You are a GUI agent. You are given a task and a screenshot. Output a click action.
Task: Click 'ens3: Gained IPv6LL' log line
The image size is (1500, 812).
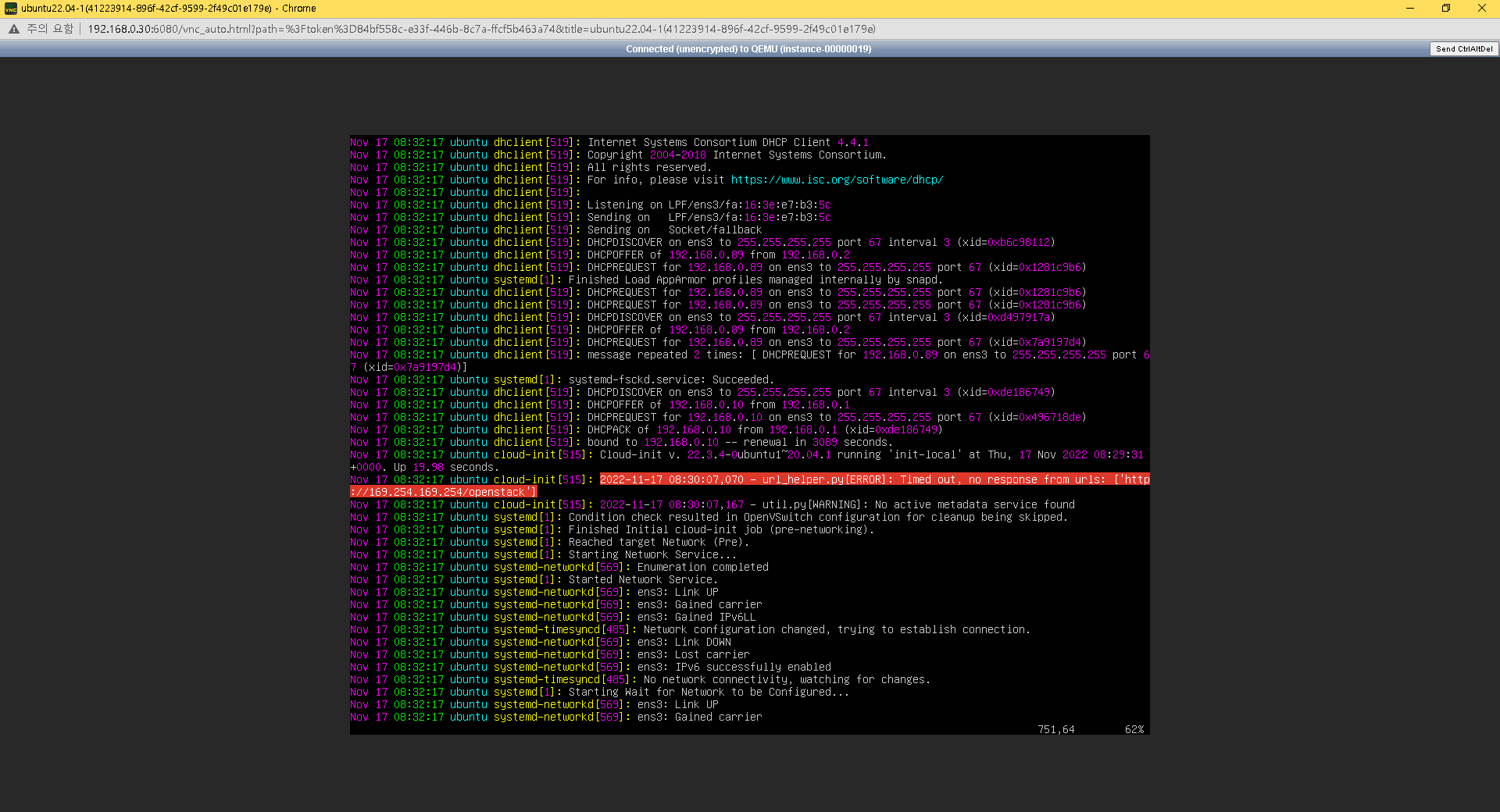[x=553, y=617]
